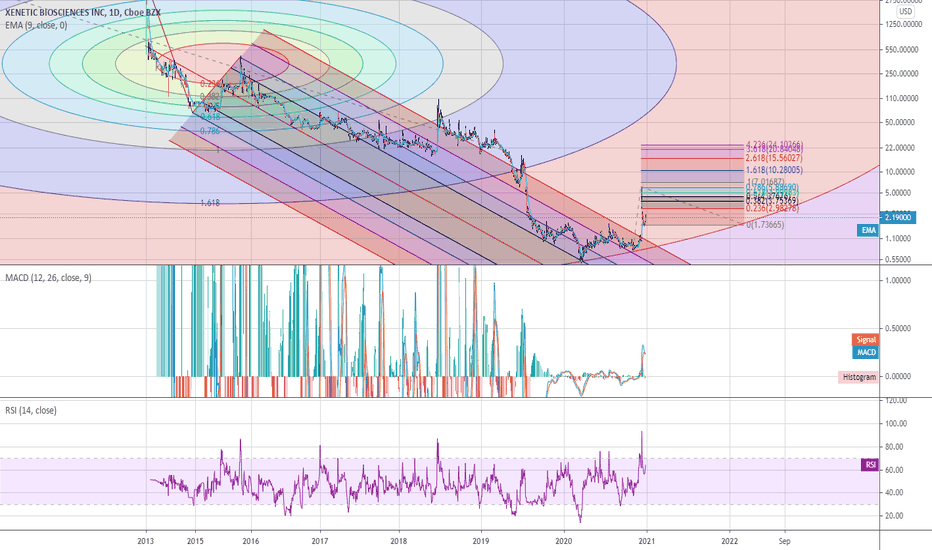Click the 2021 label on time axis
The image size is (932, 550).
click(x=647, y=541)
